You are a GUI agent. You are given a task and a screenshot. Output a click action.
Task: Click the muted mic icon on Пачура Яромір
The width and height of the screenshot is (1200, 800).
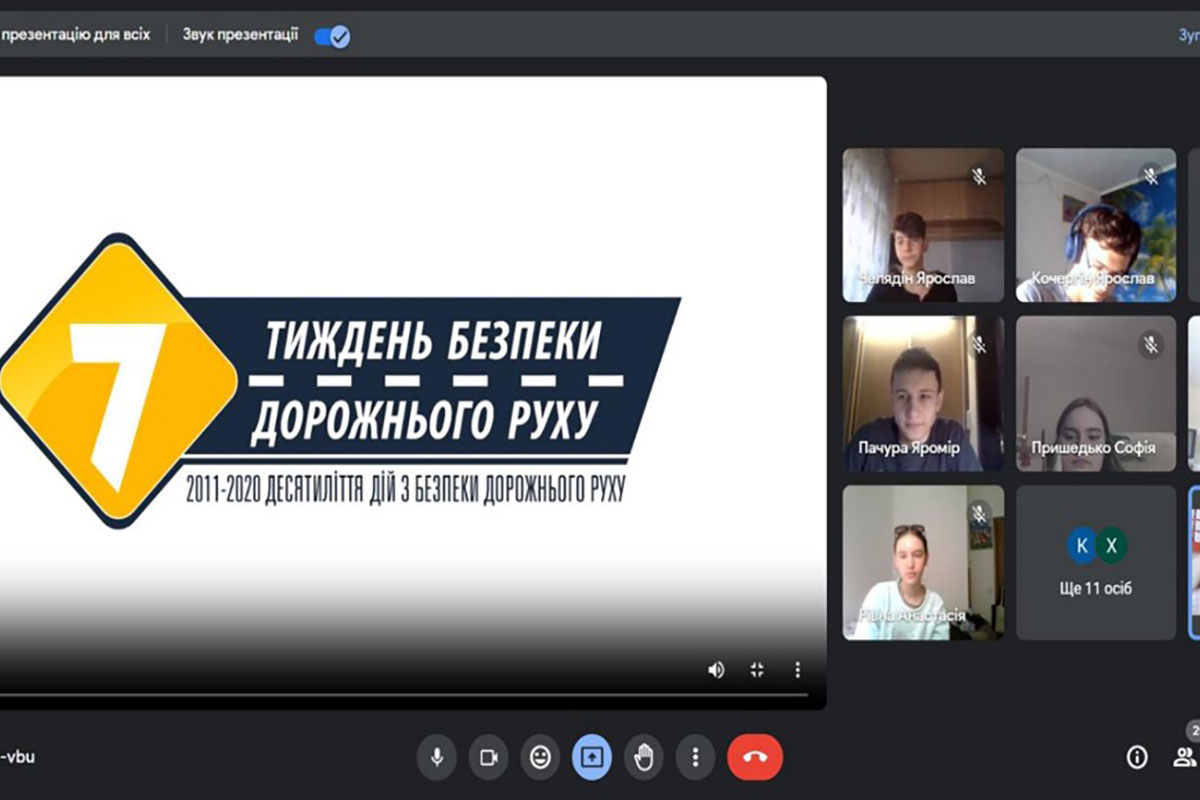(x=979, y=345)
